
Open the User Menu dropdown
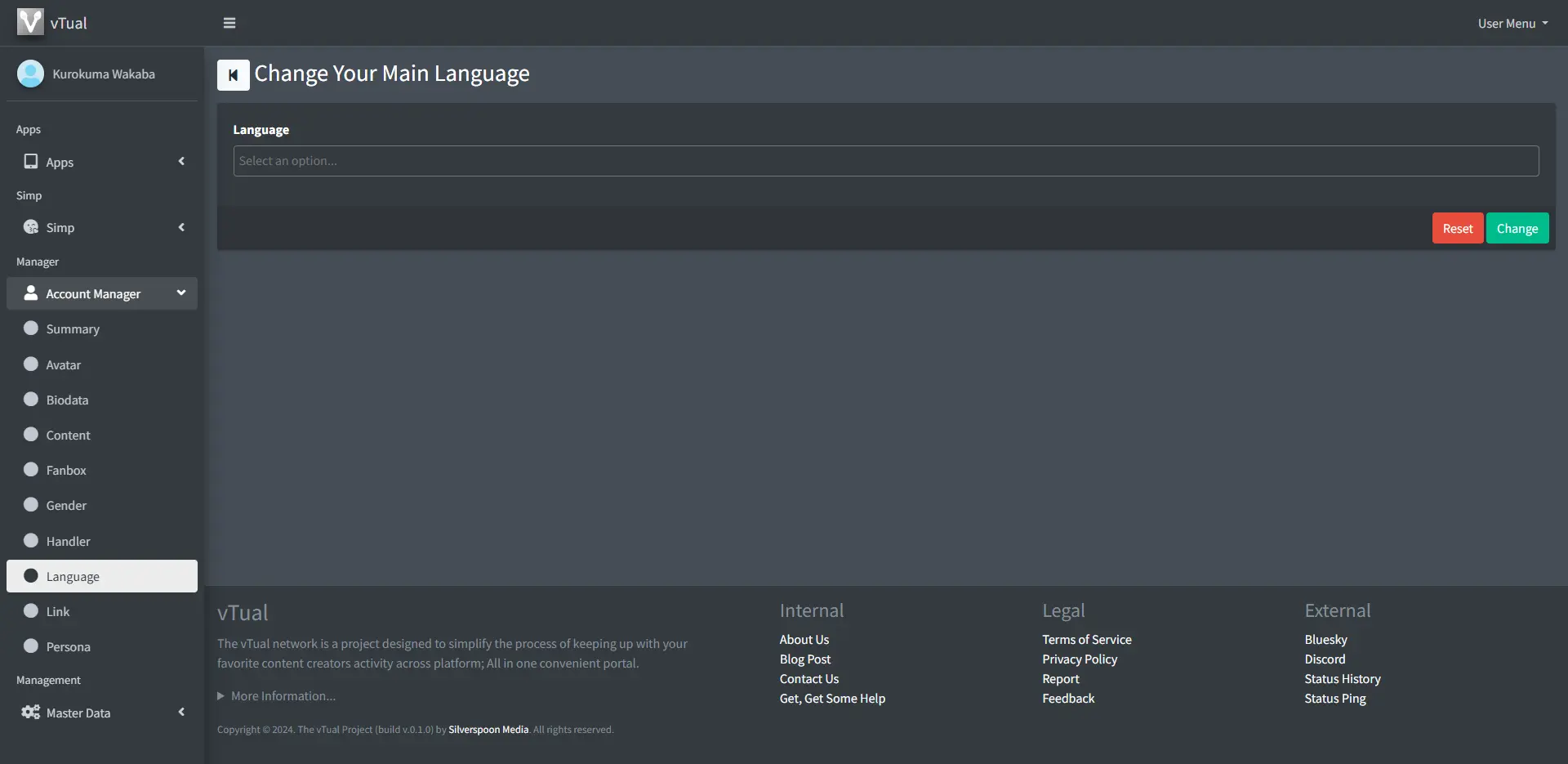click(1512, 24)
